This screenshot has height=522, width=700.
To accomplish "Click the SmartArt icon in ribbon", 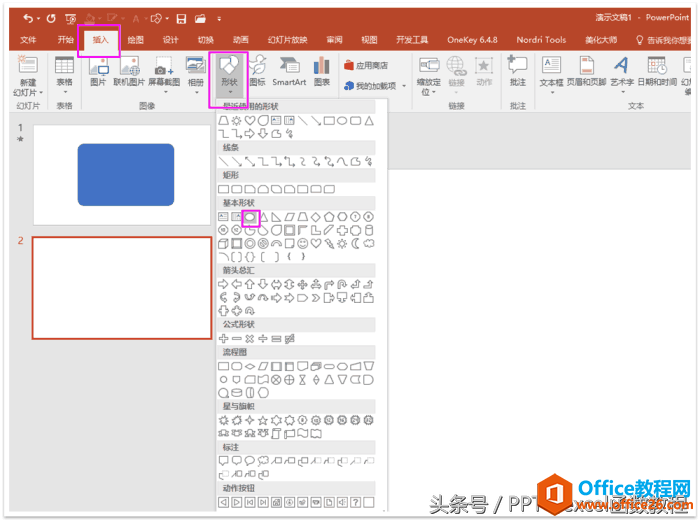I will tap(289, 69).
